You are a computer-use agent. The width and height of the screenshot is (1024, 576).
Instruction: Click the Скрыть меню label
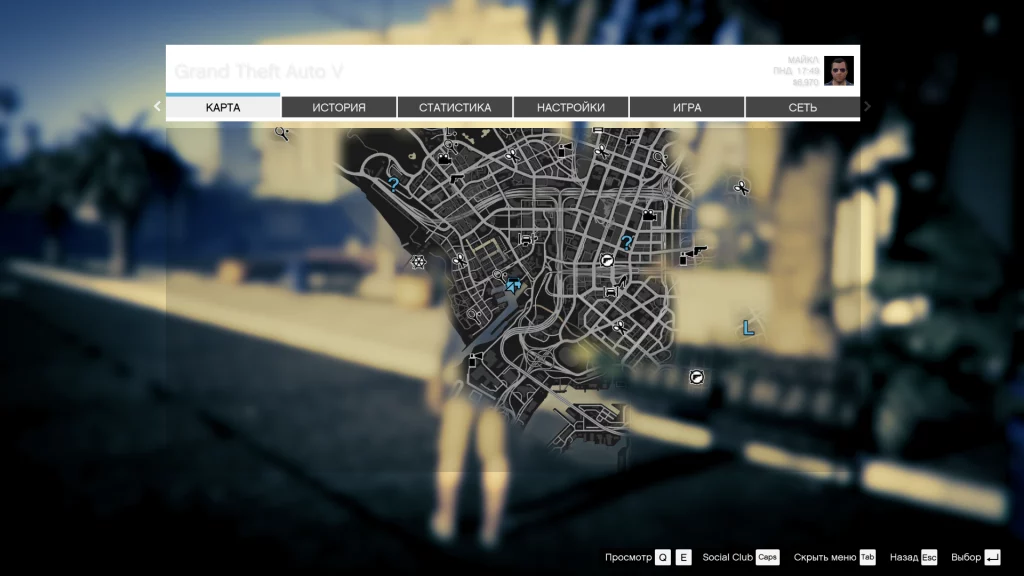click(824, 557)
